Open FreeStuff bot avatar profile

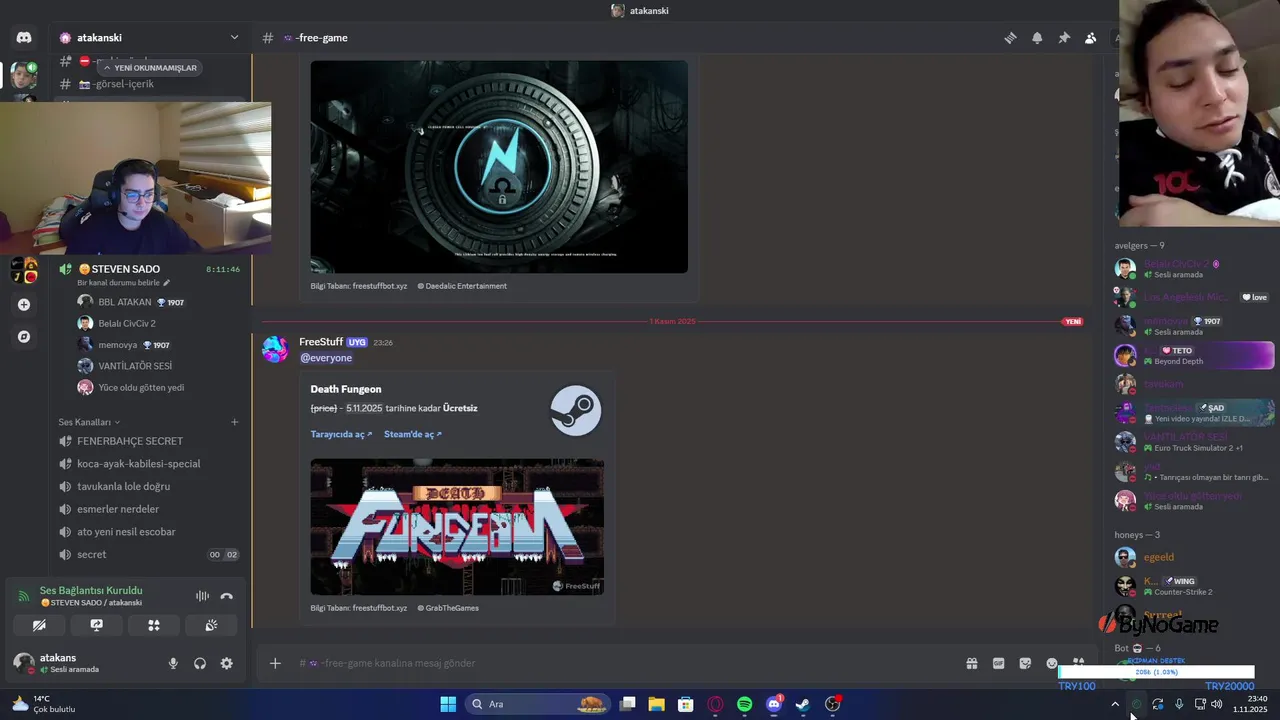pos(275,350)
